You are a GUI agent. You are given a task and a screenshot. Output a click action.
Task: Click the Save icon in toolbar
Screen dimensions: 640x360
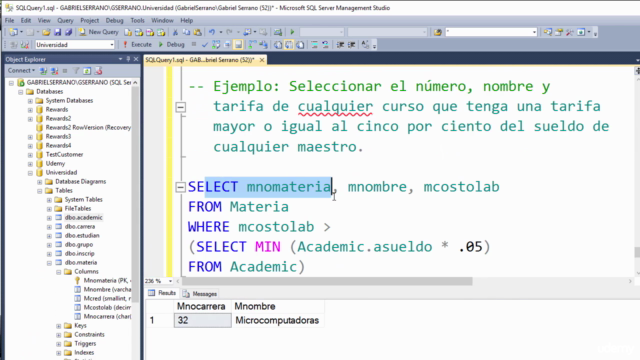(x=58, y=32)
